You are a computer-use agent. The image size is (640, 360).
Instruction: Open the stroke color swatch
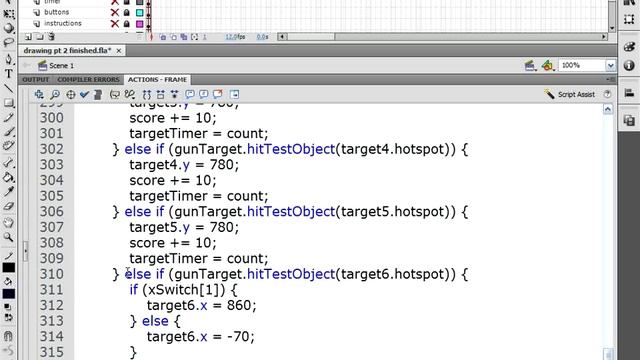(9, 268)
